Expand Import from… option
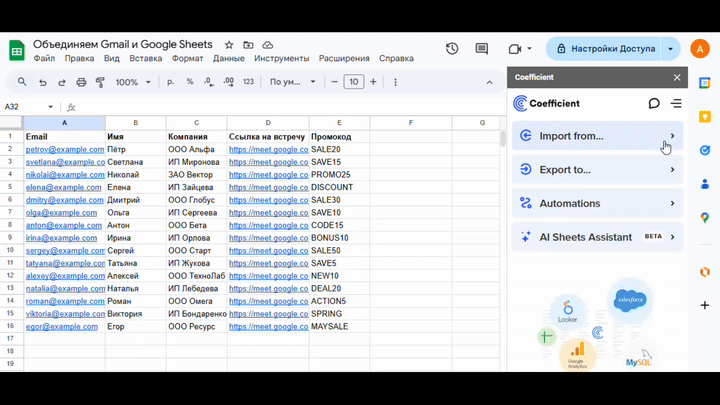 point(597,136)
